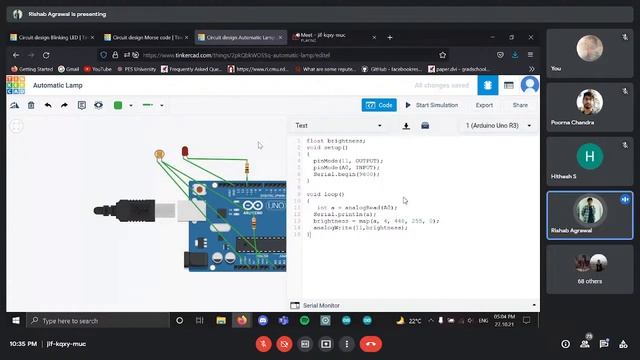
Task: Go back in Firefox
Action: click(x=16, y=55)
